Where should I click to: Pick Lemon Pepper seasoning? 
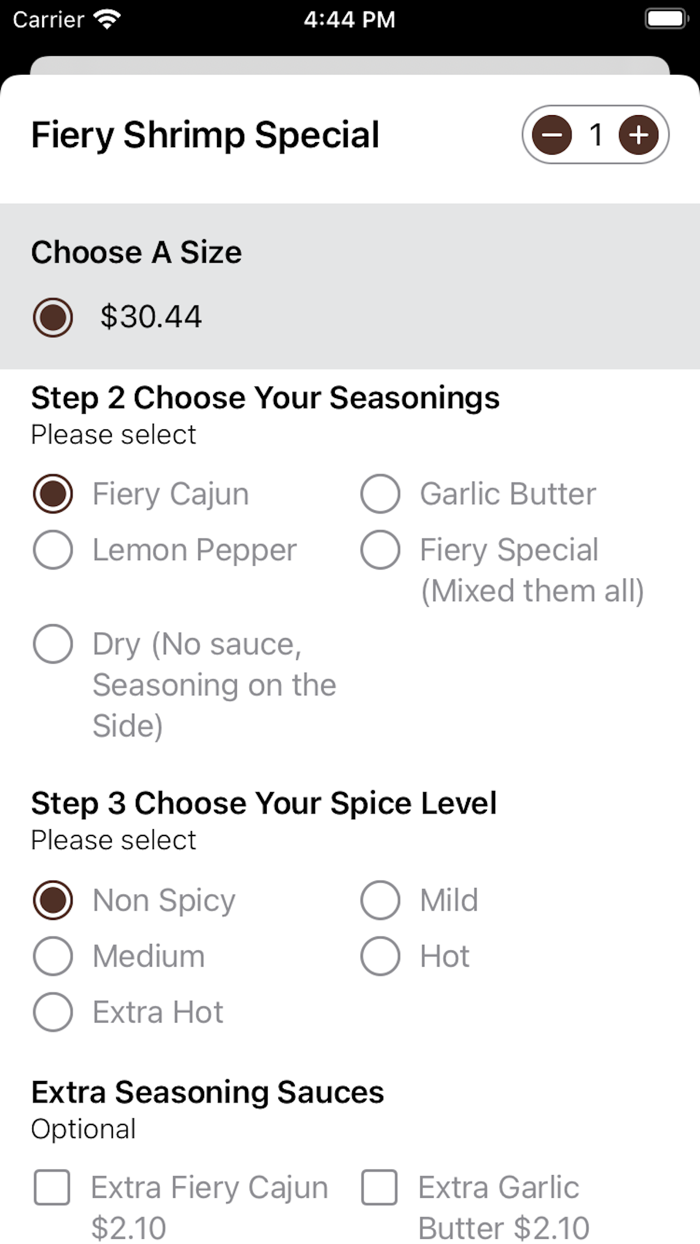coord(53,550)
